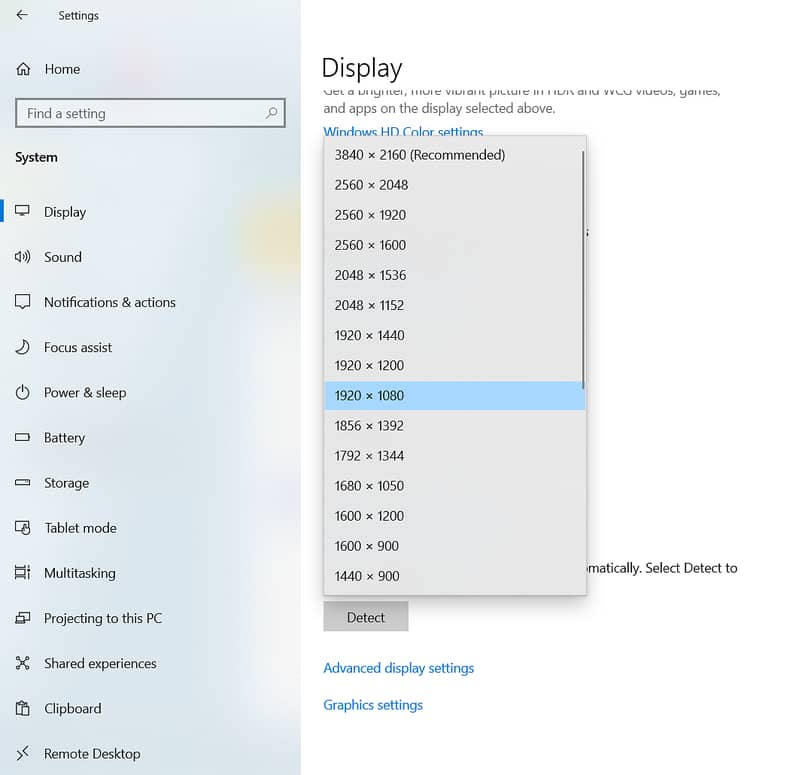
Task: Click the back arrow icon in Settings
Action: point(22,15)
